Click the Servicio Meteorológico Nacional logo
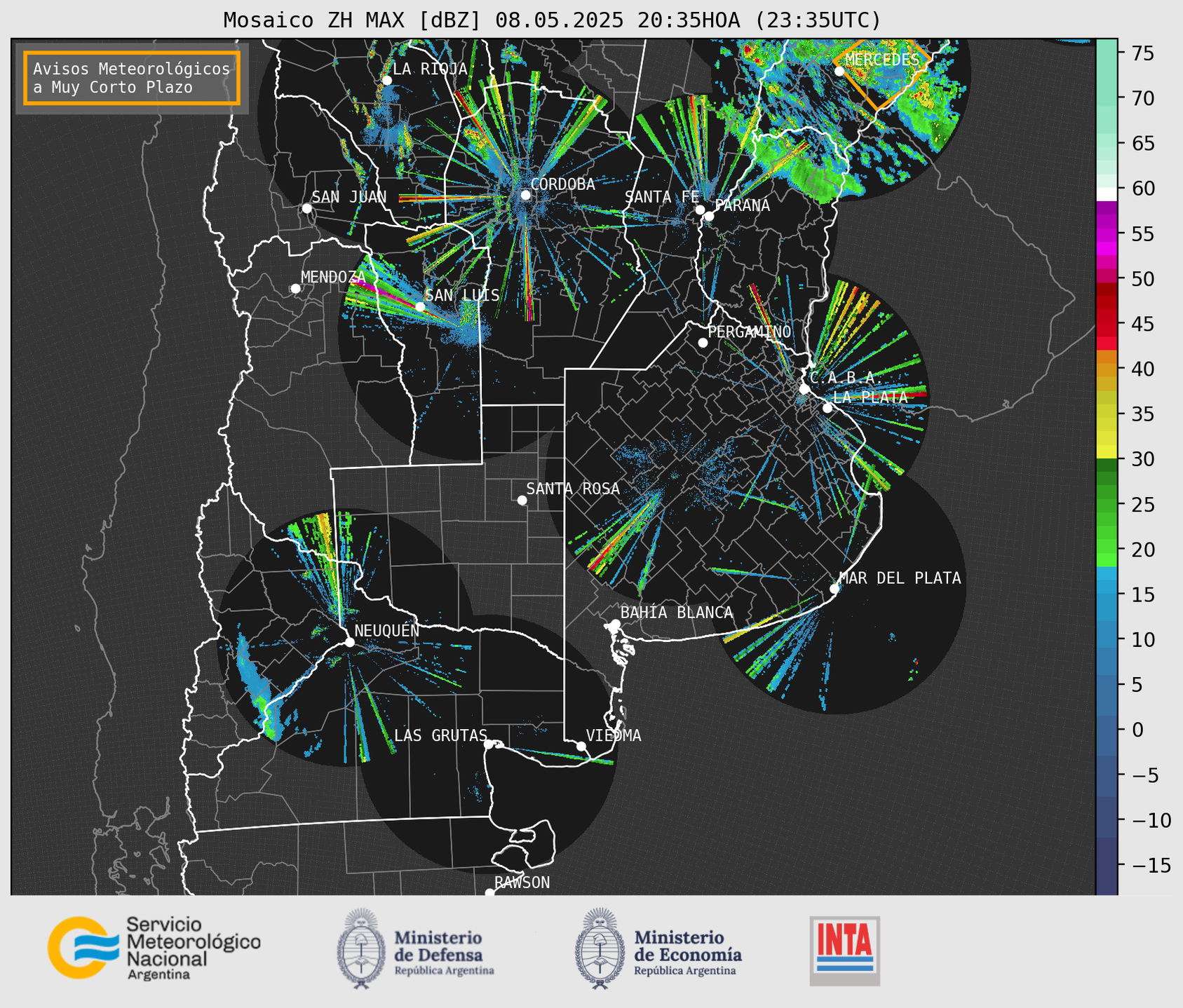This screenshot has width=1183, height=1008. [154, 948]
